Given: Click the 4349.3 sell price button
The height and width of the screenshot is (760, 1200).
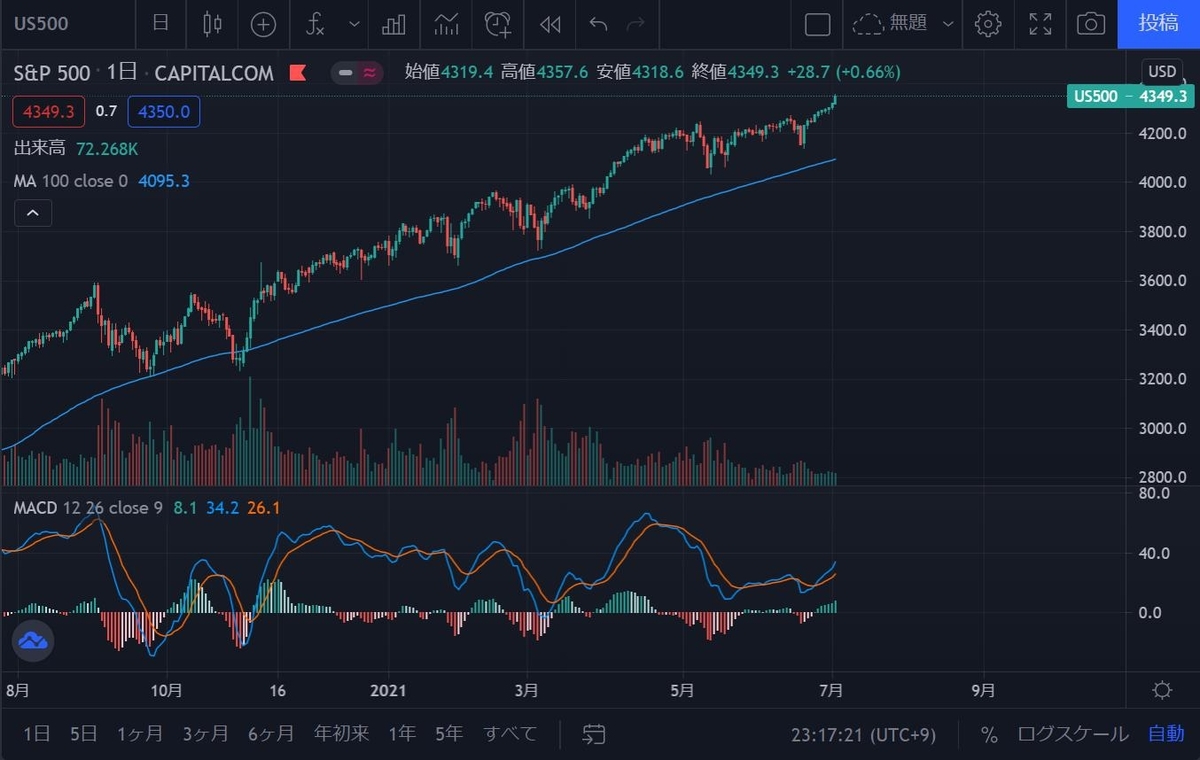Looking at the screenshot, I should [x=50, y=112].
